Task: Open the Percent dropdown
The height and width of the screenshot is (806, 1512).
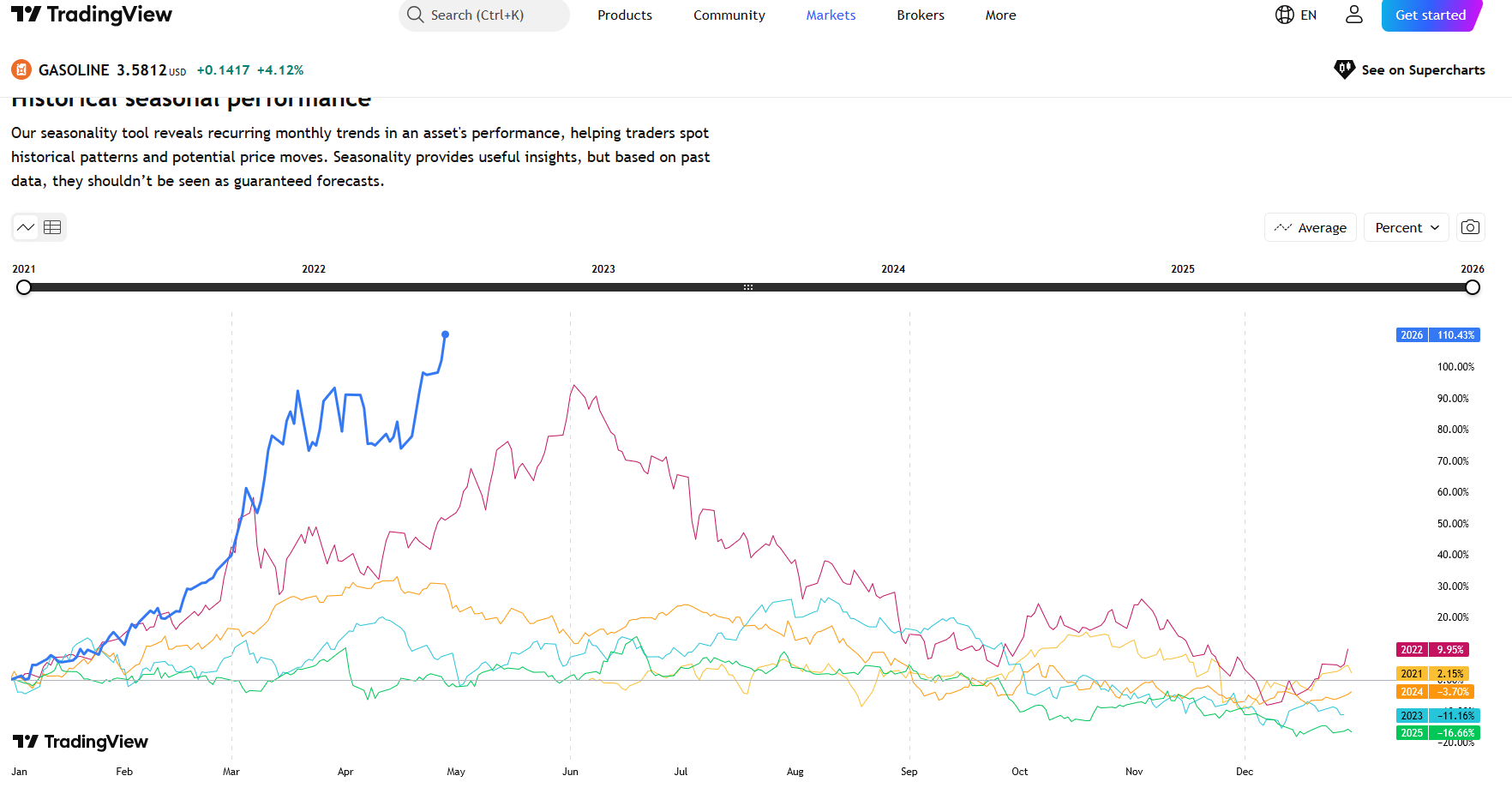Action: point(1407,227)
